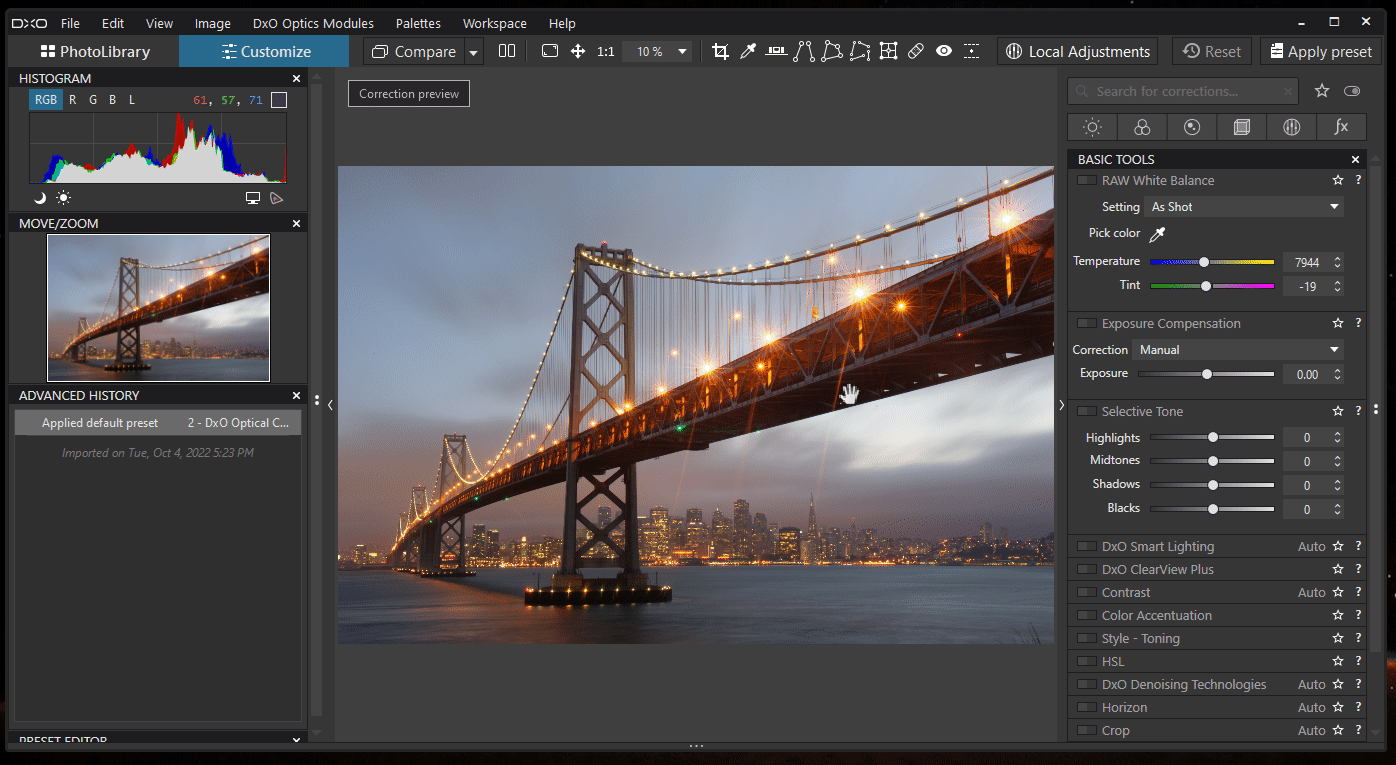This screenshot has height=765, width=1396.
Task: Select the ReShape grid tool
Action: pos(888,51)
